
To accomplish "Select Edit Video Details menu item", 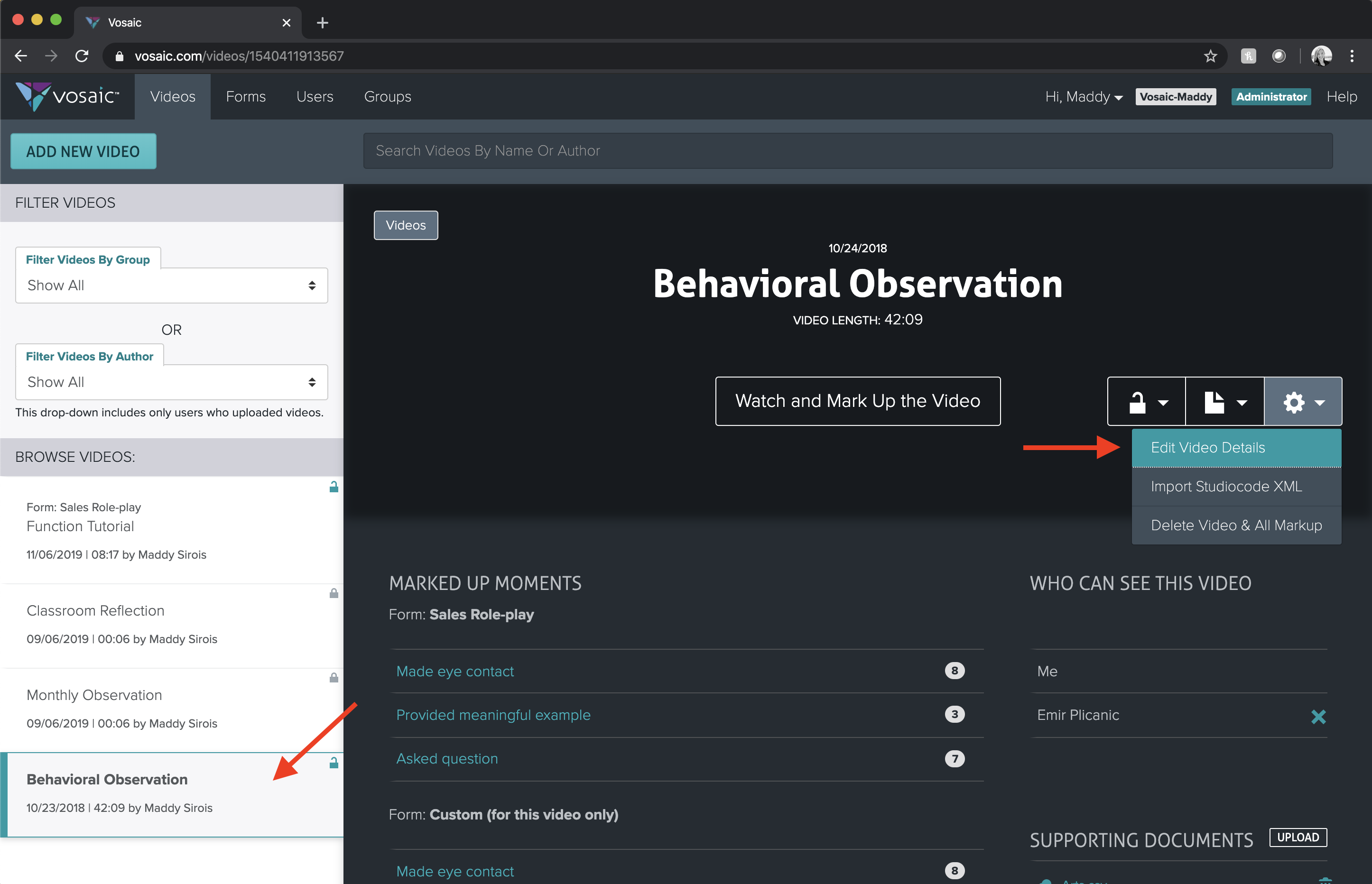I will point(1236,448).
